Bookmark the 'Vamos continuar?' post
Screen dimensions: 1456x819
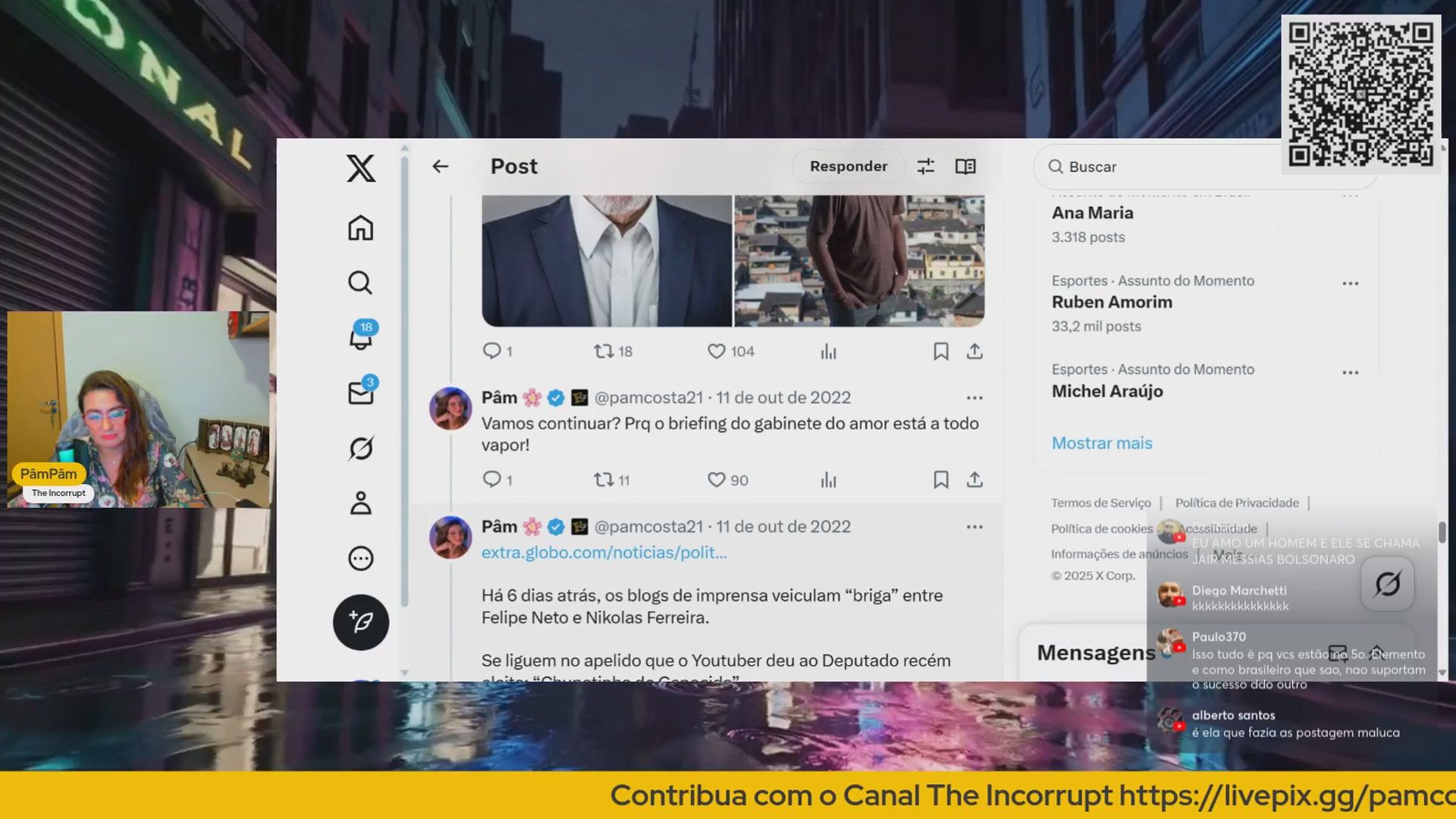point(941,480)
